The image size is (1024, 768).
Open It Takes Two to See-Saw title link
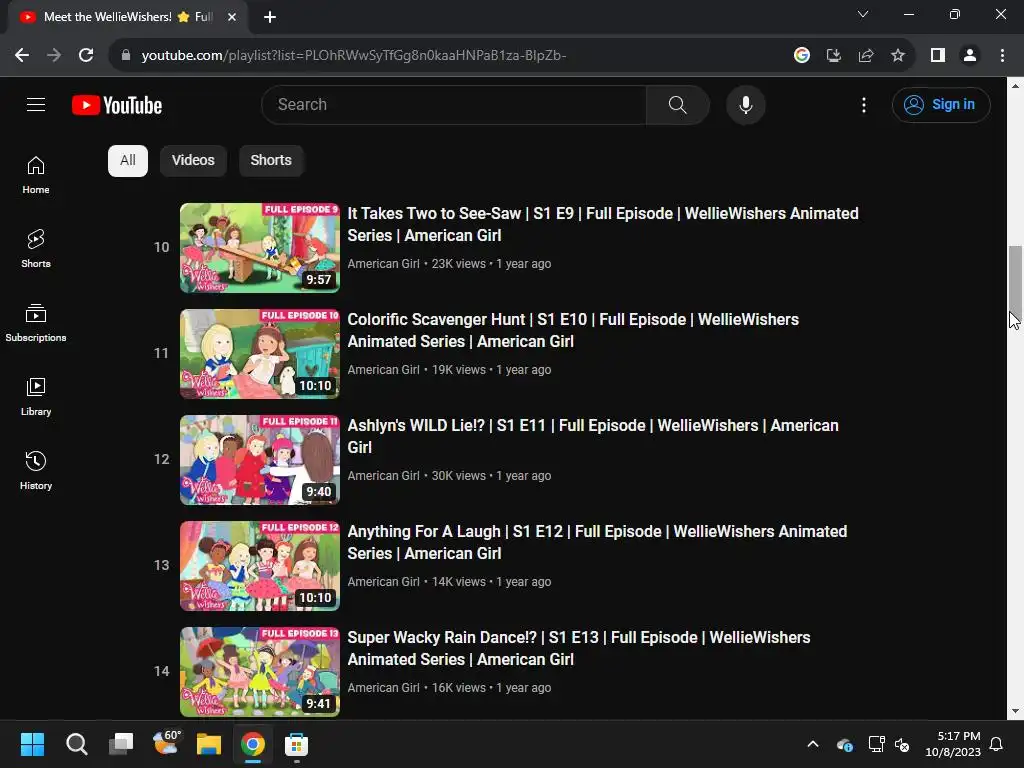pyautogui.click(x=603, y=224)
